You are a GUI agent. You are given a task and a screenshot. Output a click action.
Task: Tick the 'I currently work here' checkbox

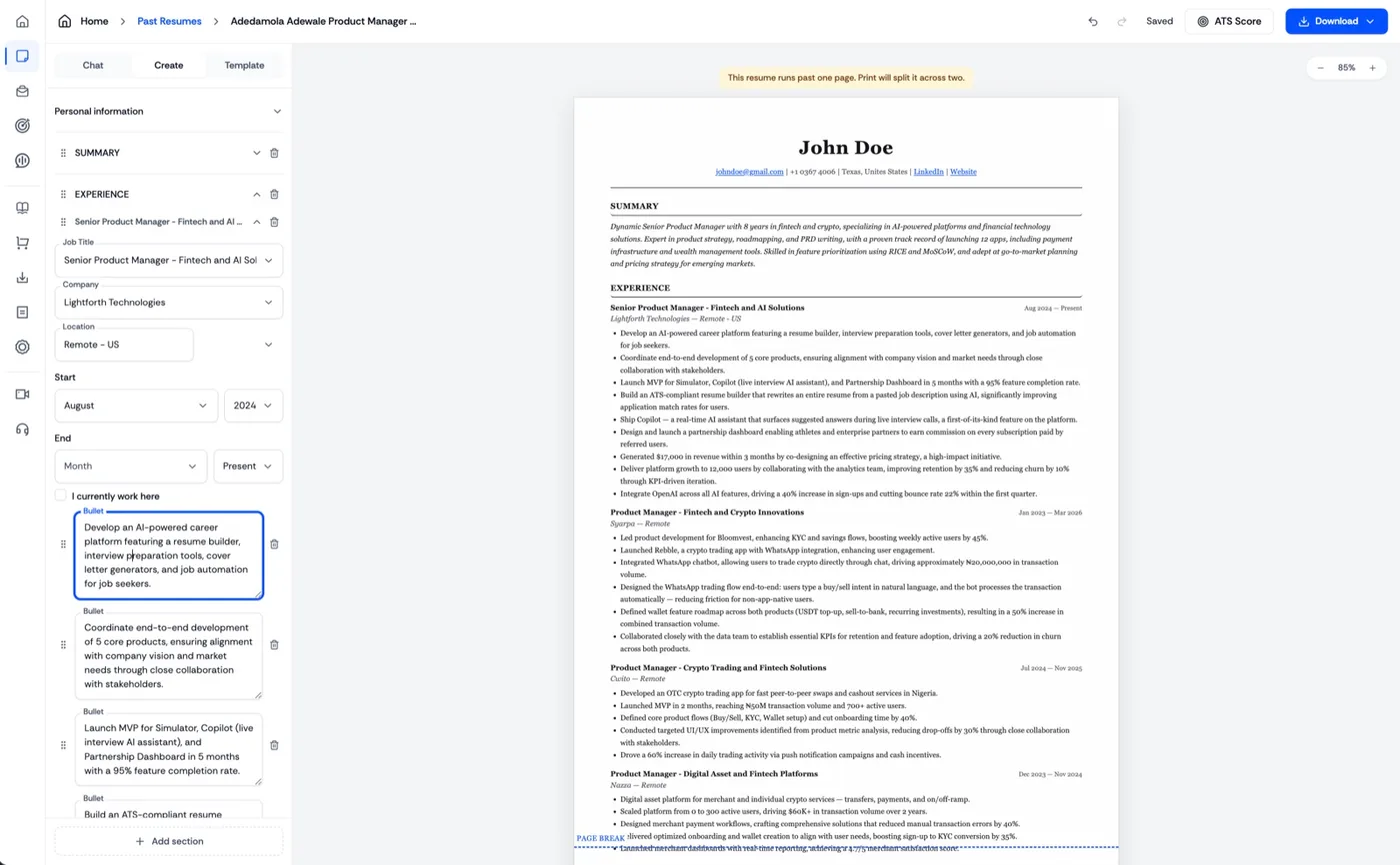coord(61,495)
